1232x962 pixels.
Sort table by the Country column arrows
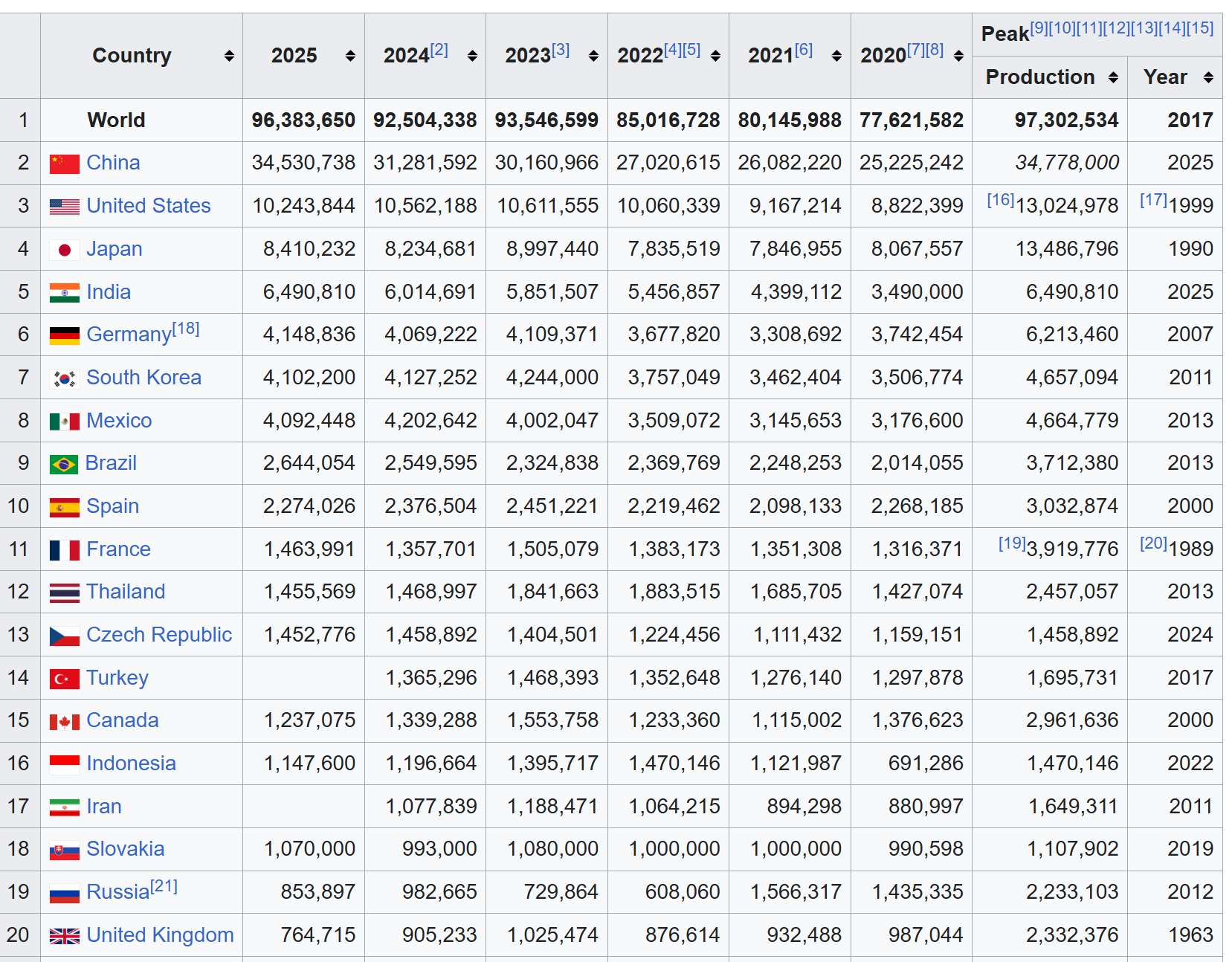click(x=229, y=56)
